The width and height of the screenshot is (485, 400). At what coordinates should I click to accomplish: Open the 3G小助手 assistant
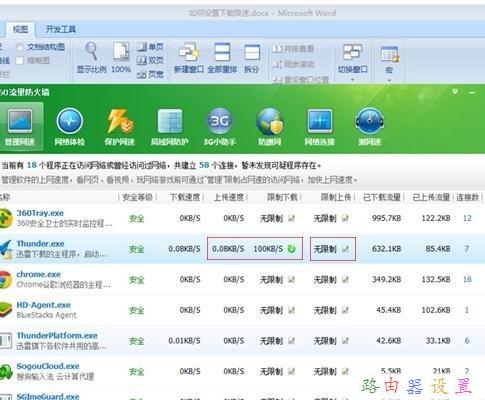pyautogui.click(x=220, y=127)
